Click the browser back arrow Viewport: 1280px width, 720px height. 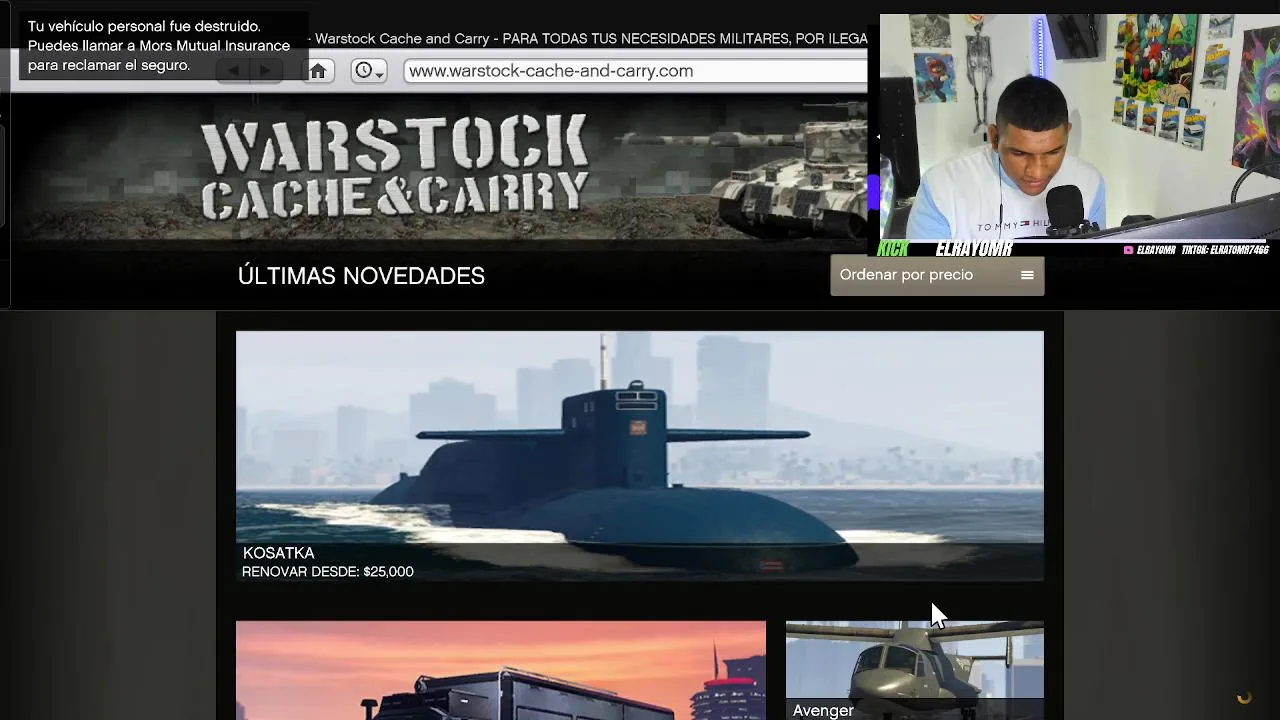click(x=233, y=71)
